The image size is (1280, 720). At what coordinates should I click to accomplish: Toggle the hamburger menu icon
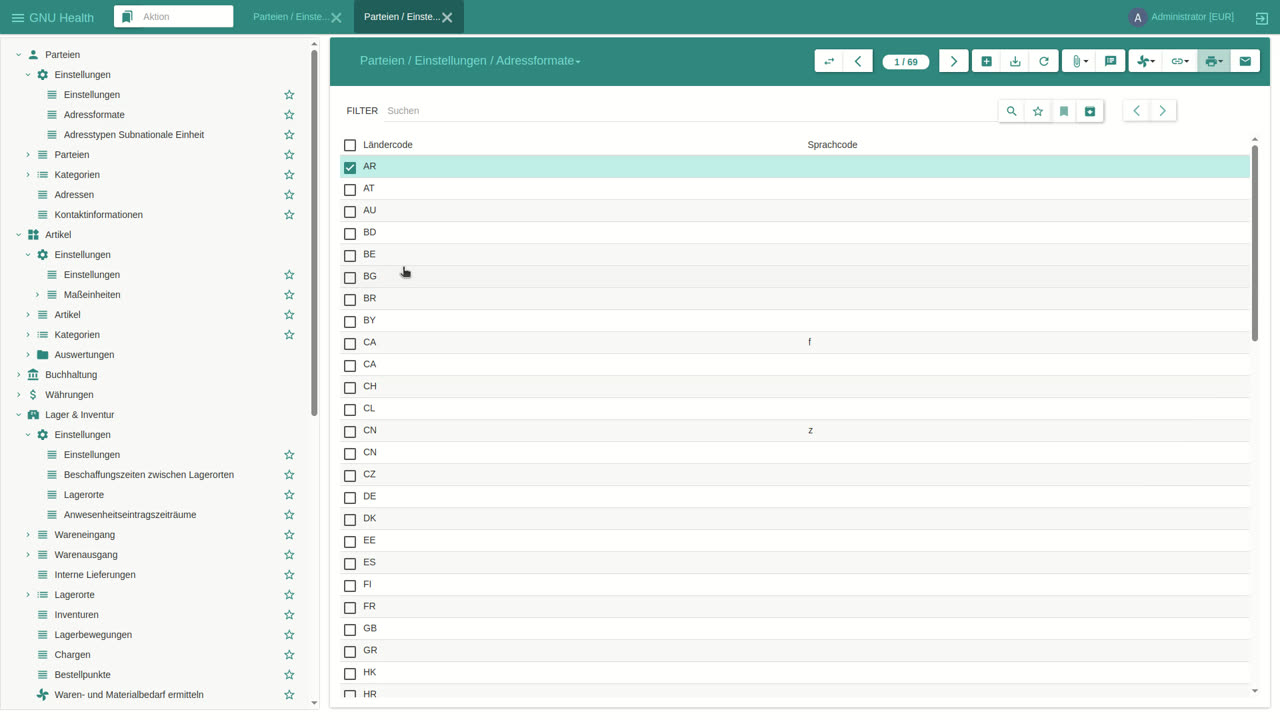[x=18, y=18]
